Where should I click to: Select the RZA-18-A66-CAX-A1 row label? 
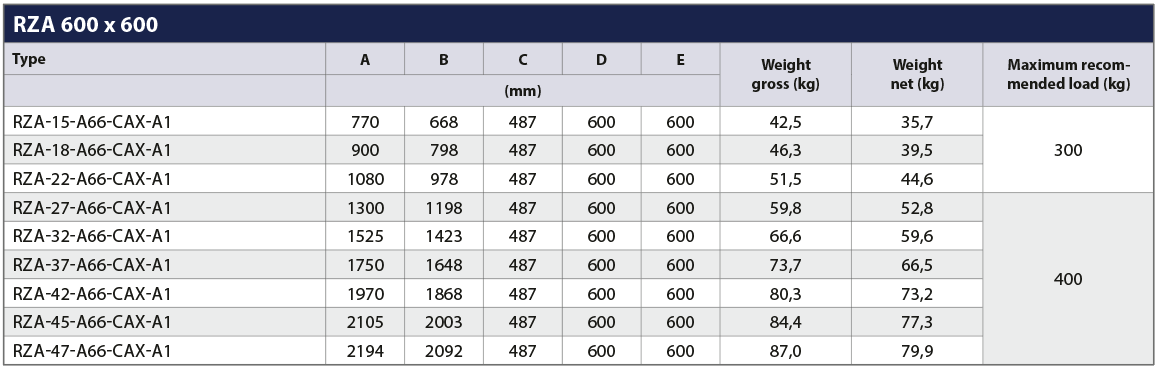point(92,150)
